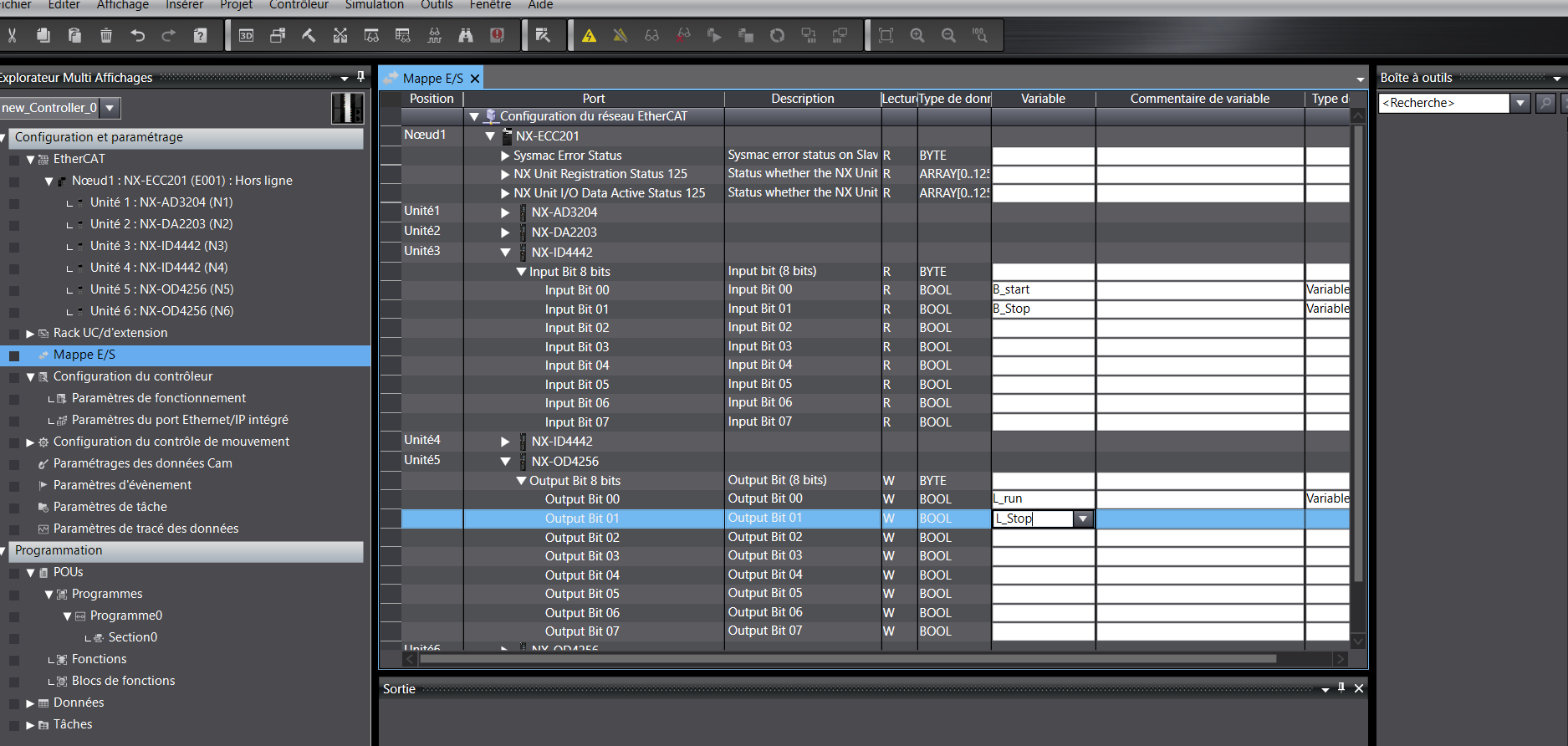Select the Mappe E/S tab
The width and height of the screenshot is (1568, 746).
[x=432, y=78]
